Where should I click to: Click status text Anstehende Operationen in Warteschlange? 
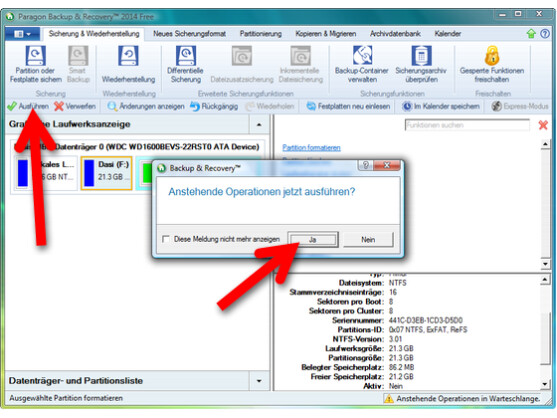[468, 398]
